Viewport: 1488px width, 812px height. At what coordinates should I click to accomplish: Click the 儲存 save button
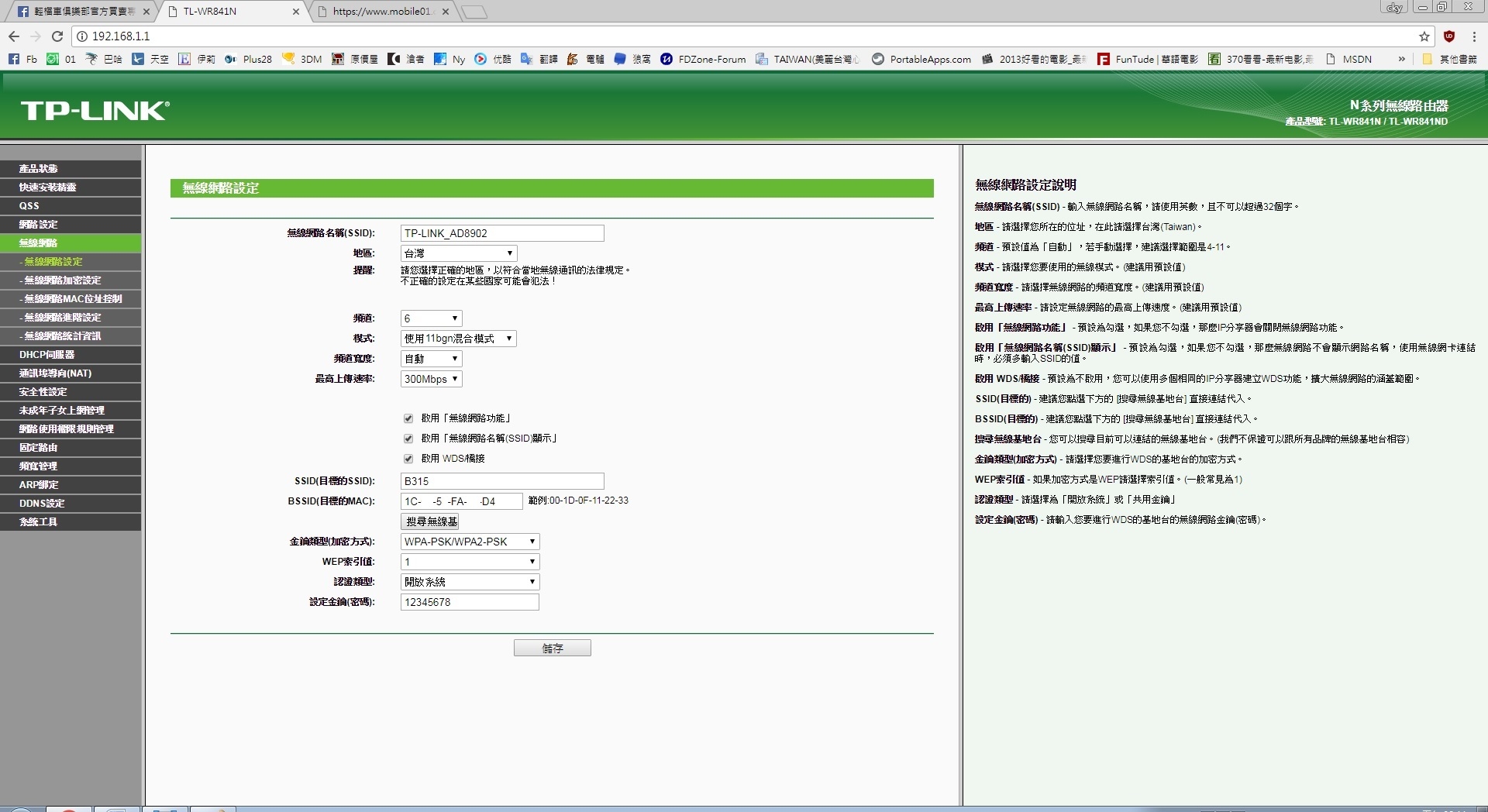coord(553,648)
